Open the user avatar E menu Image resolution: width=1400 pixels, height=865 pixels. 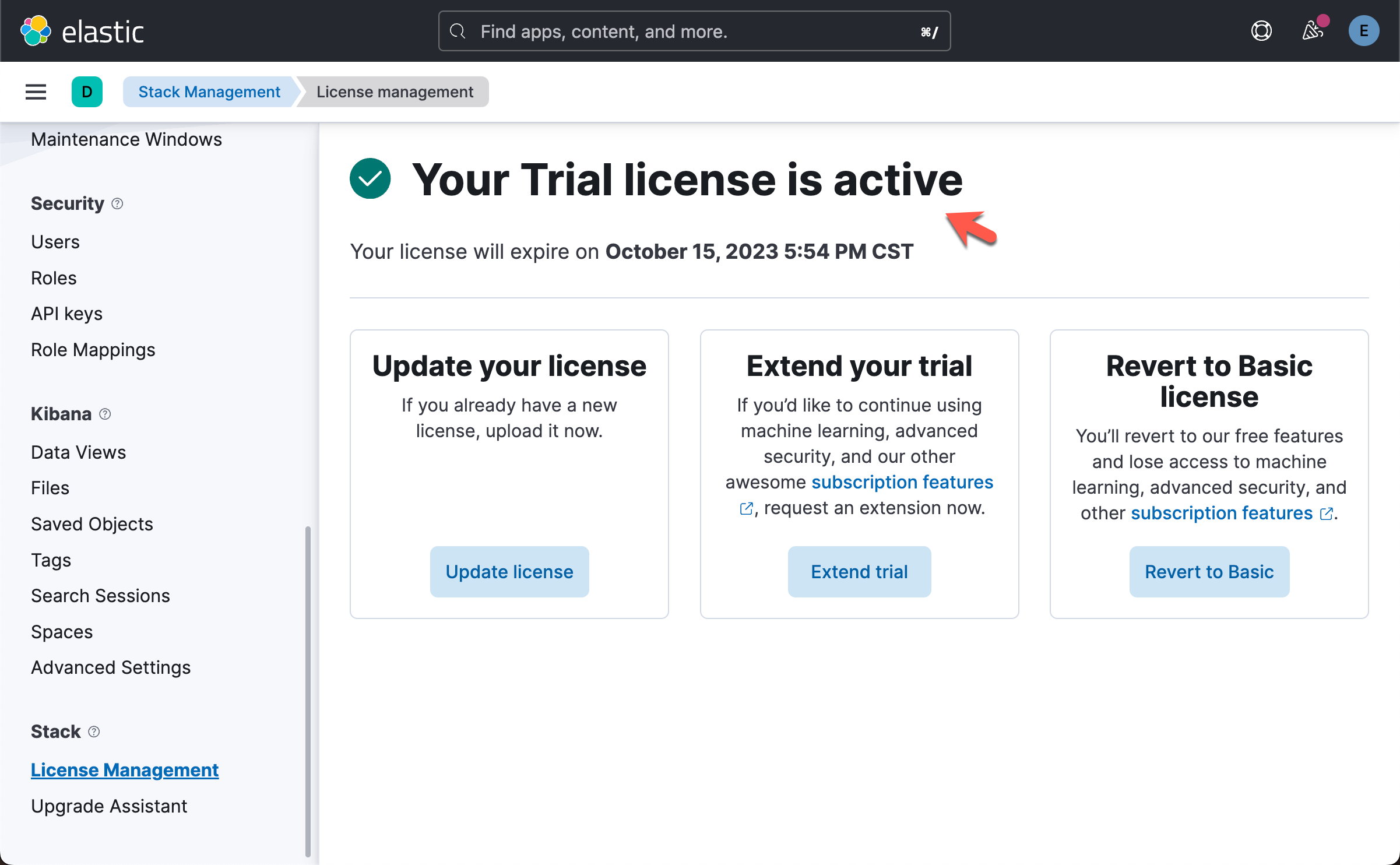click(x=1363, y=31)
